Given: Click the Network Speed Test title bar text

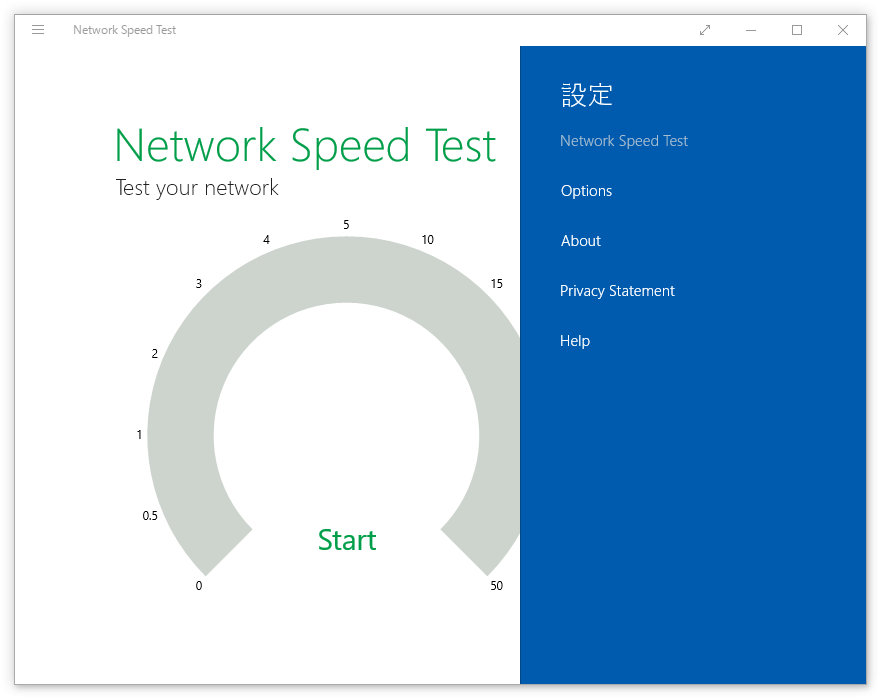Looking at the screenshot, I should click(124, 30).
